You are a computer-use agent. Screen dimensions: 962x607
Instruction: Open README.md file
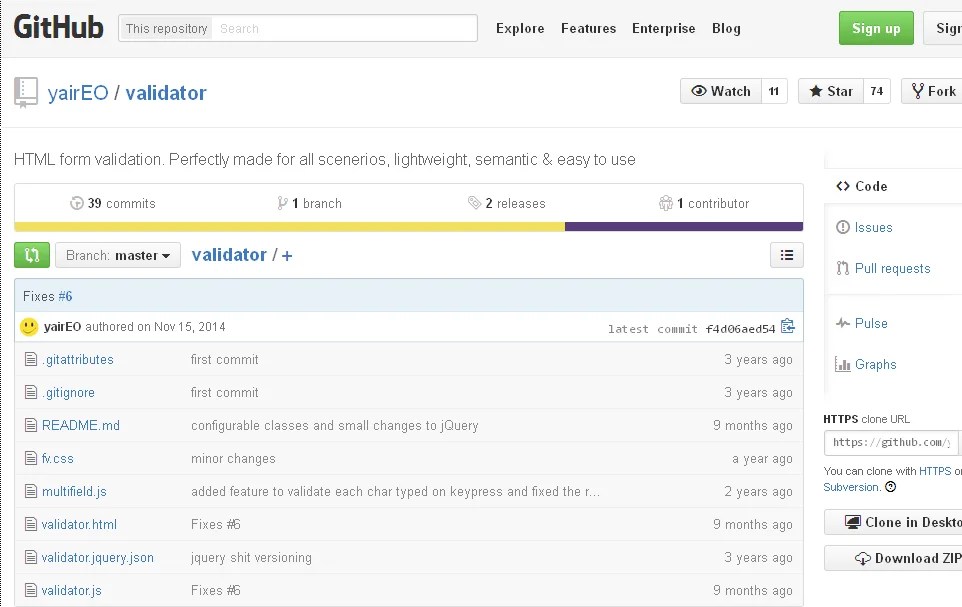pyautogui.click(x=80, y=425)
